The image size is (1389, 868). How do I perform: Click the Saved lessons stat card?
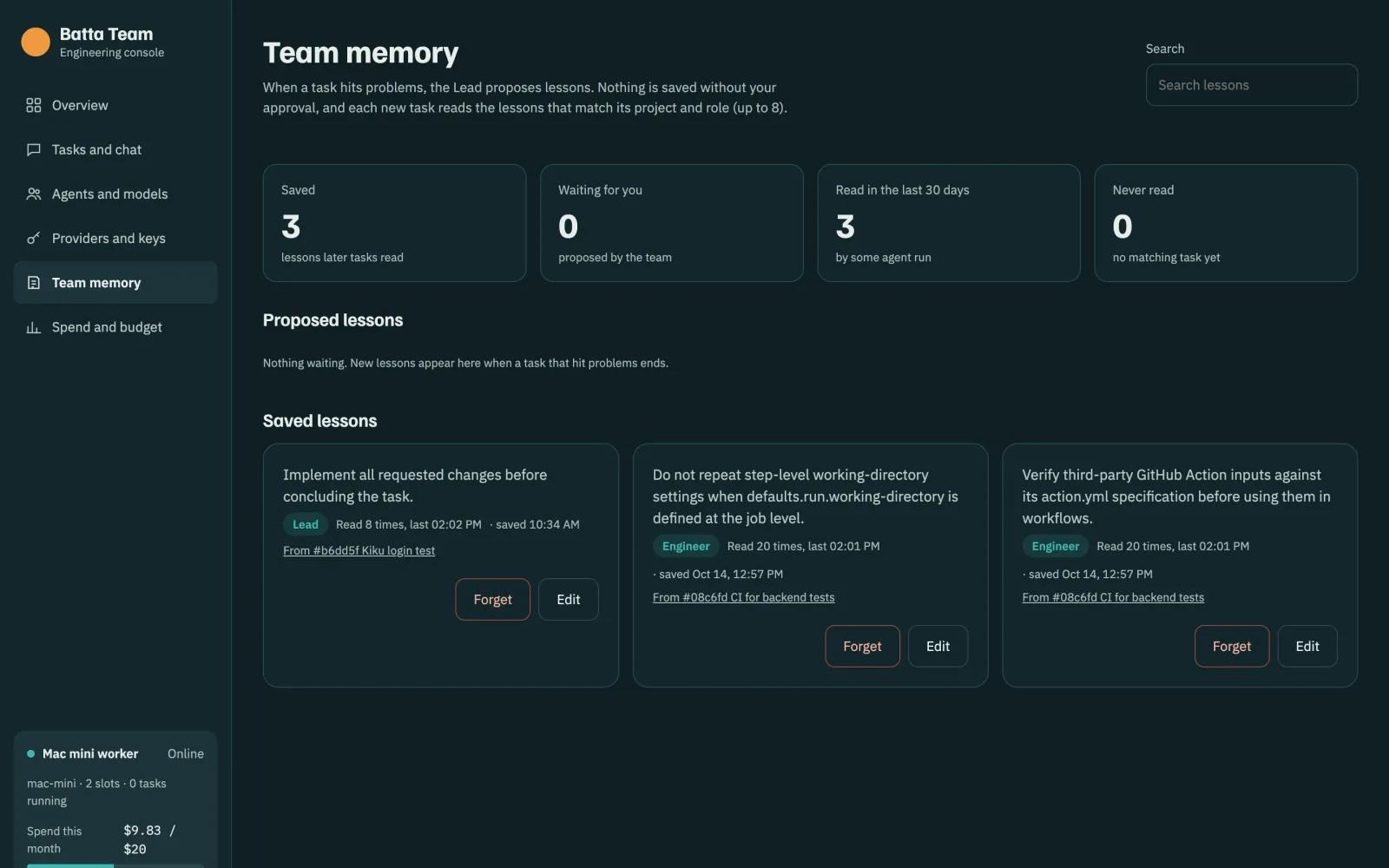click(394, 223)
